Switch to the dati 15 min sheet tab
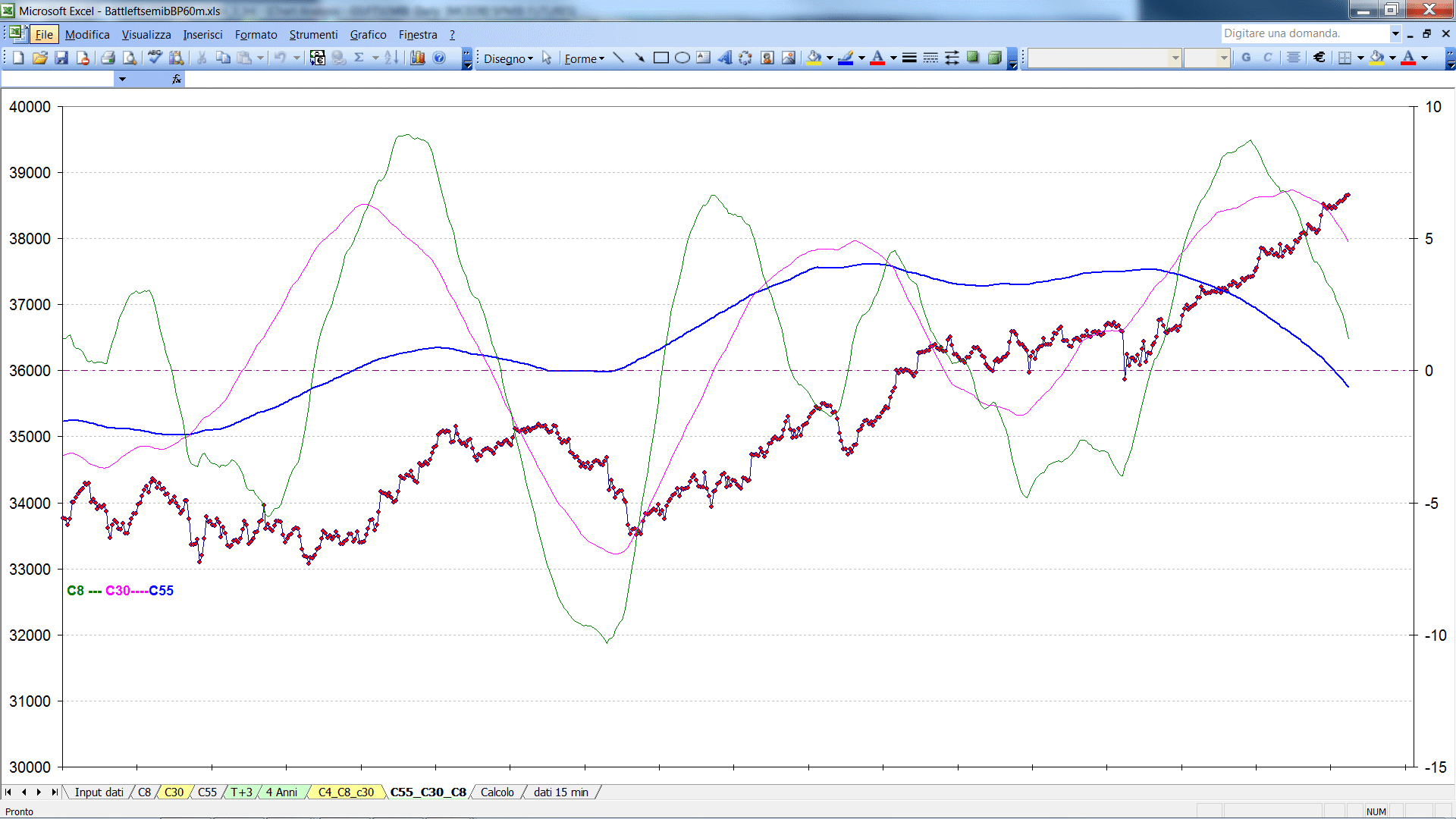1456x819 pixels. pyautogui.click(x=560, y=792)
